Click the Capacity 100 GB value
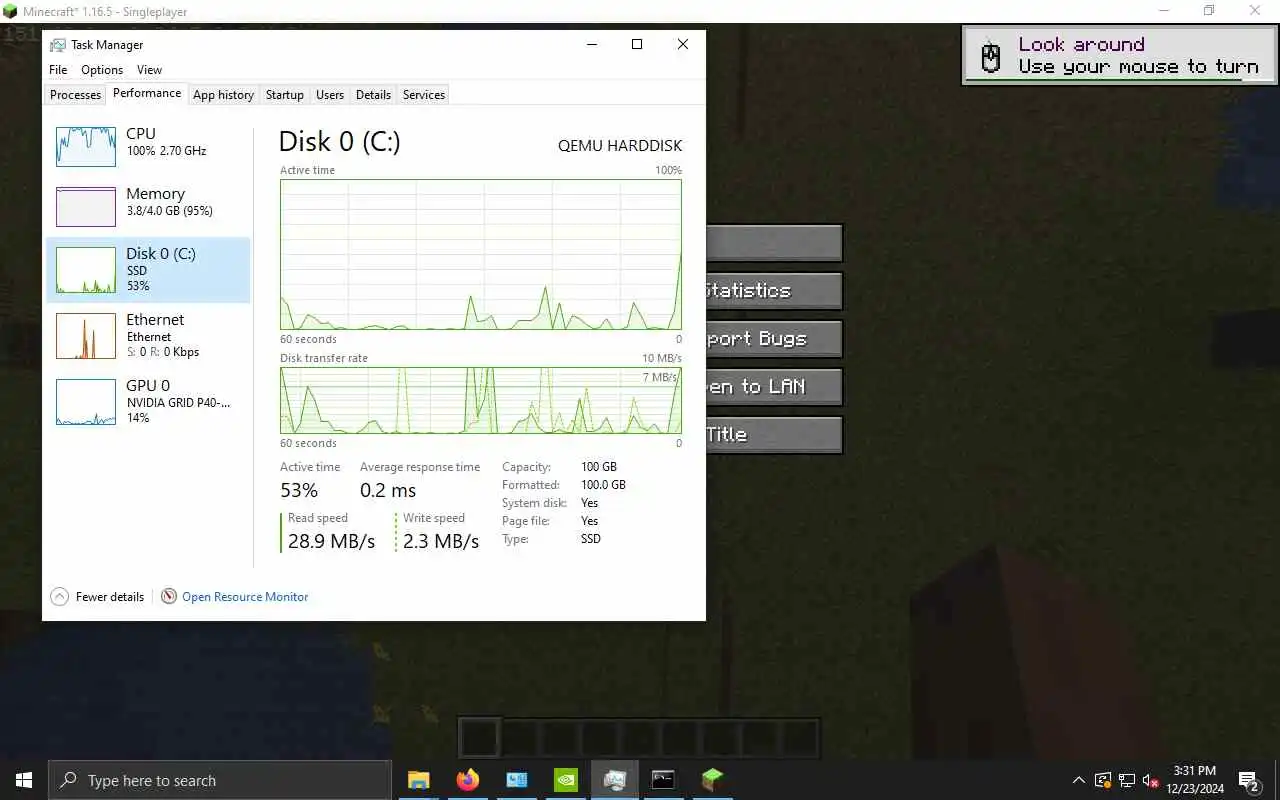This screenshot has height=800, width=1280. 599,467
